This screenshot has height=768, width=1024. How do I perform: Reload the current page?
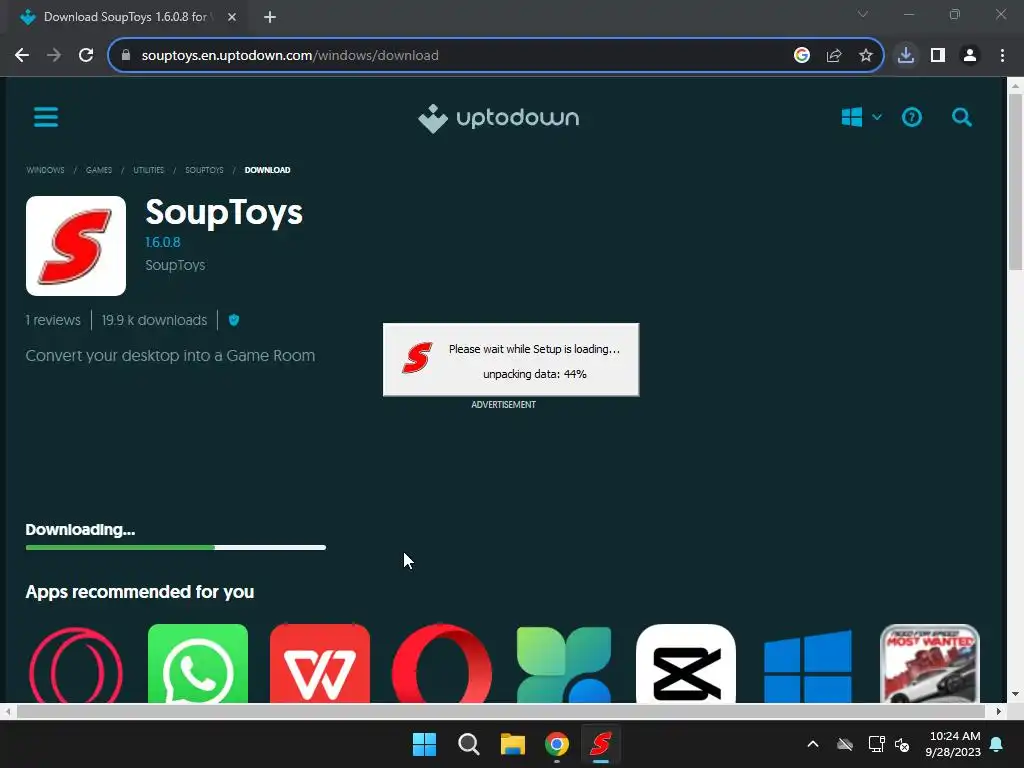[x=86, y=56]
